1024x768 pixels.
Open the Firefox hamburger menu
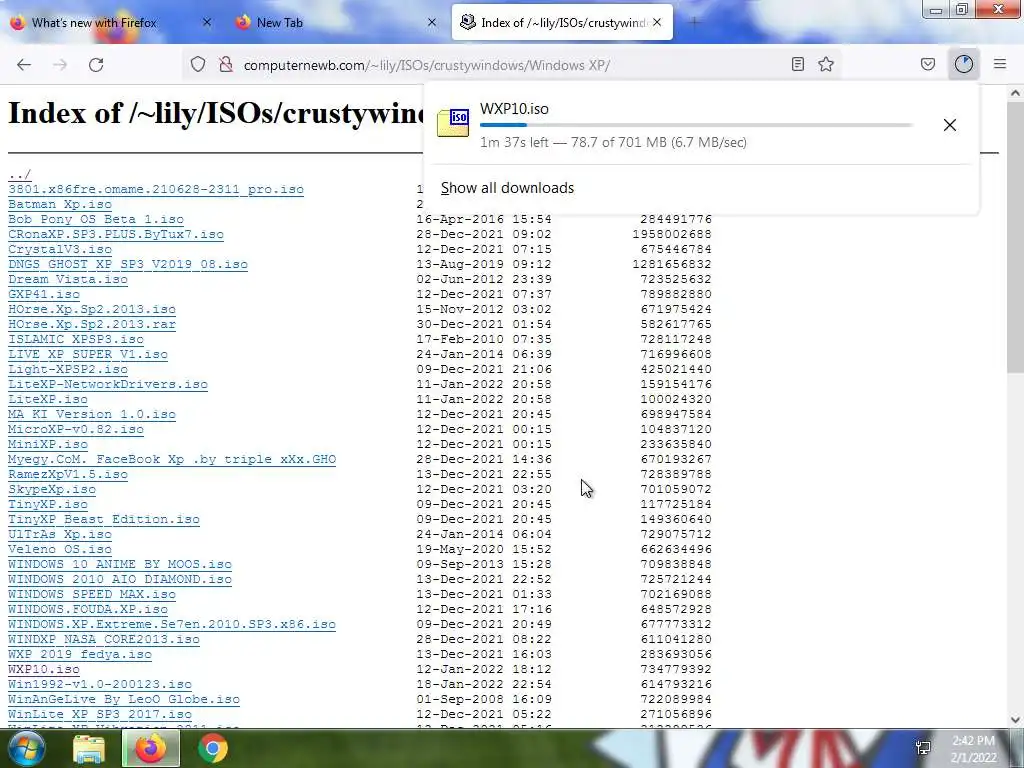(x=1000, y=64)
